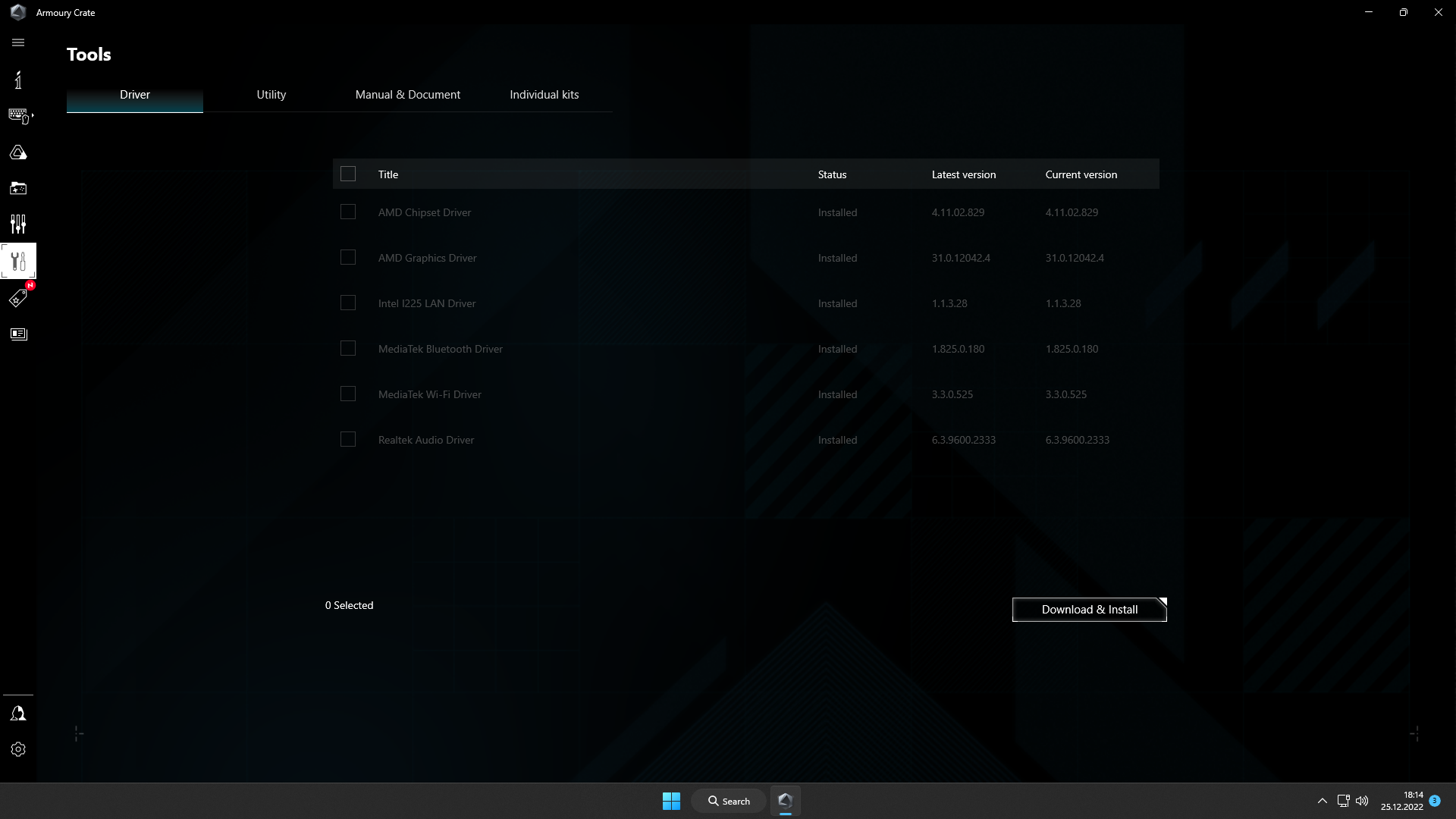Screen dimensions: 1456x819
Task: Open the Manual & Document tab
Action: (x=407, y=94)
